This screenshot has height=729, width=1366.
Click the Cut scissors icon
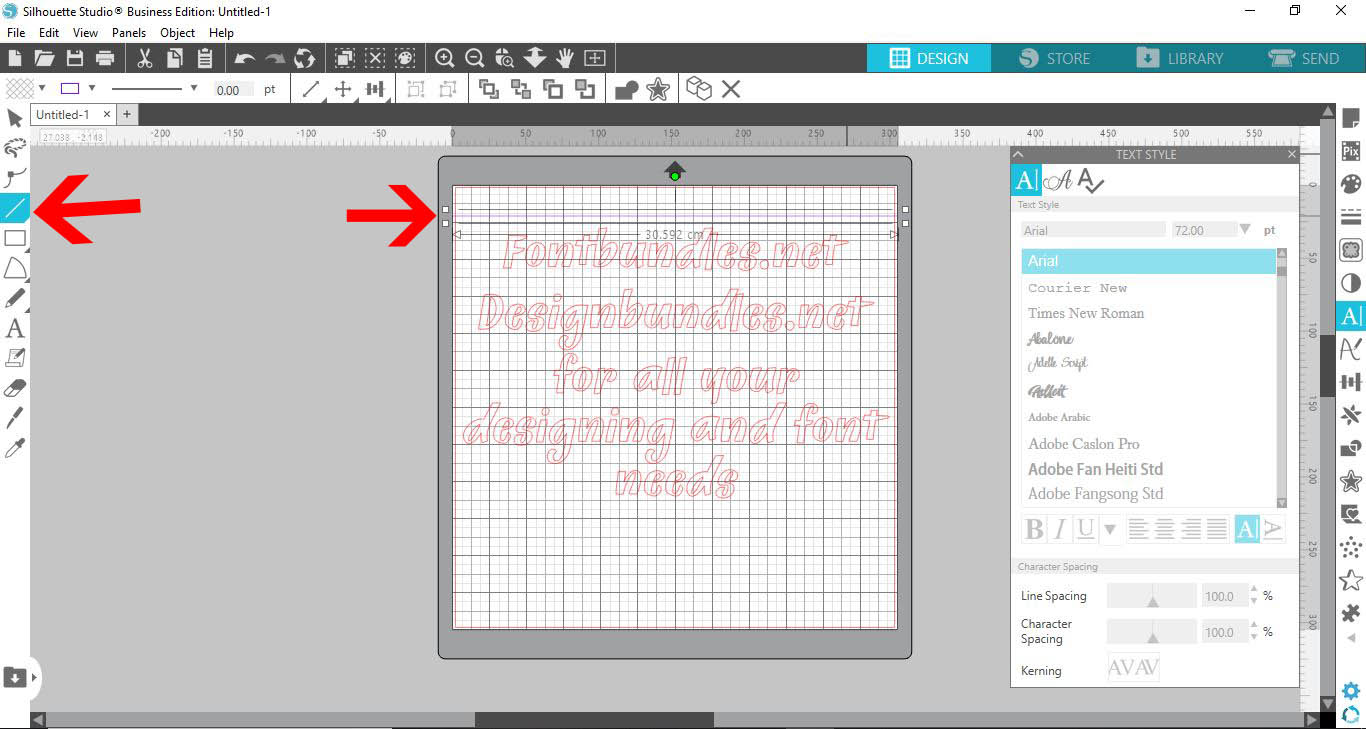(x=145, y=58)
